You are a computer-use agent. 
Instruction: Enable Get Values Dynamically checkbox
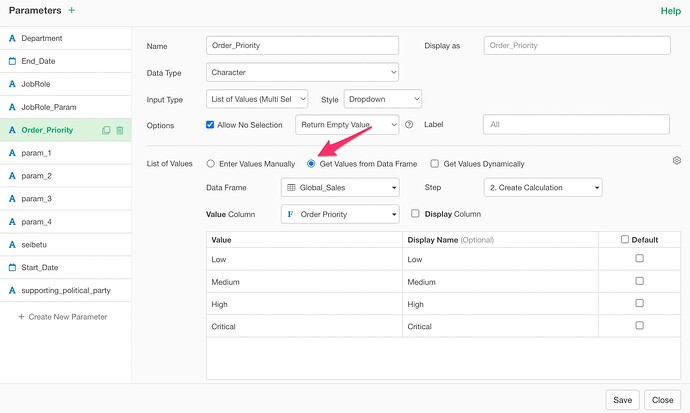click(434, 164)
